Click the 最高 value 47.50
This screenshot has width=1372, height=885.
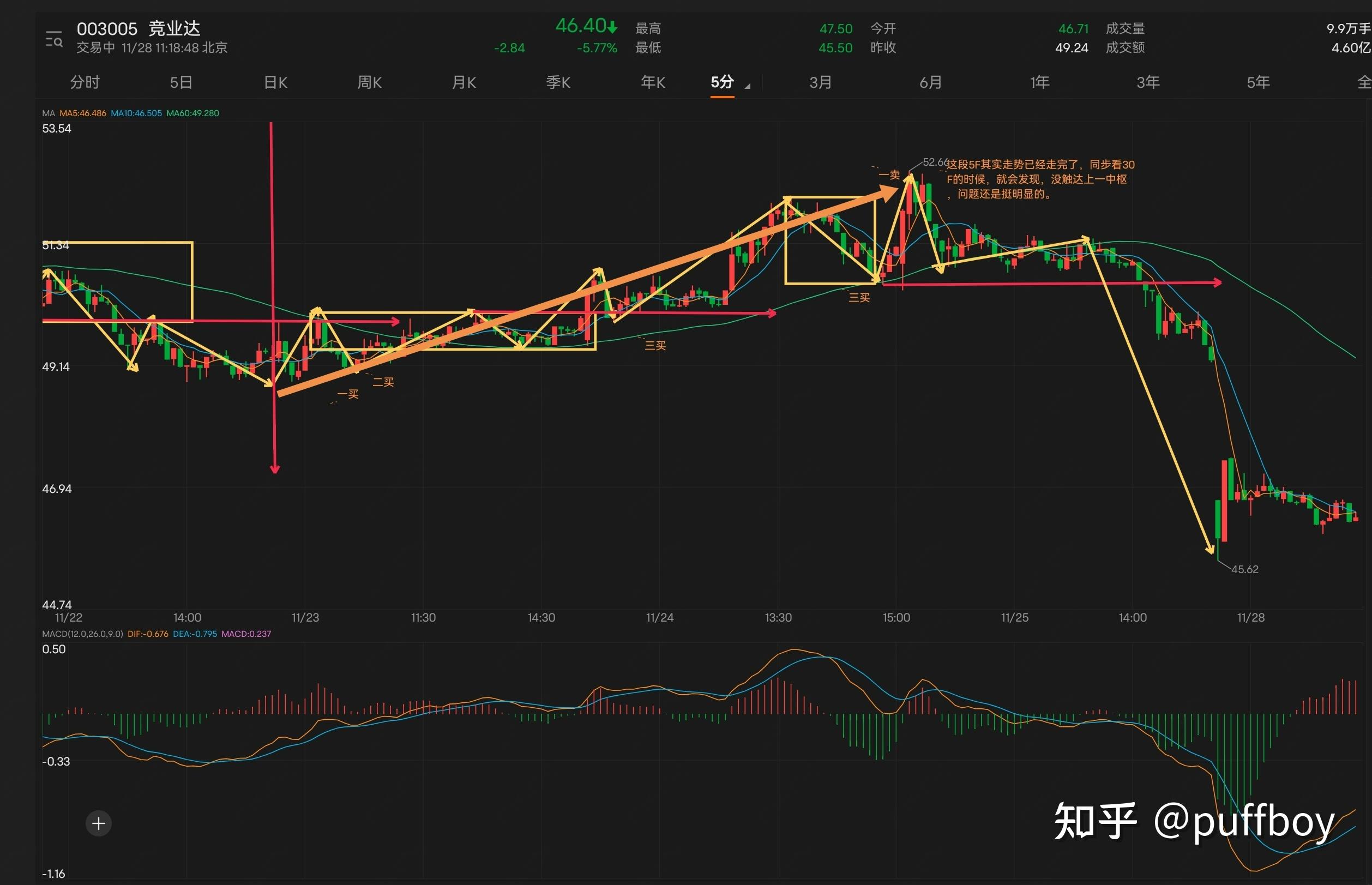[835, 29]
